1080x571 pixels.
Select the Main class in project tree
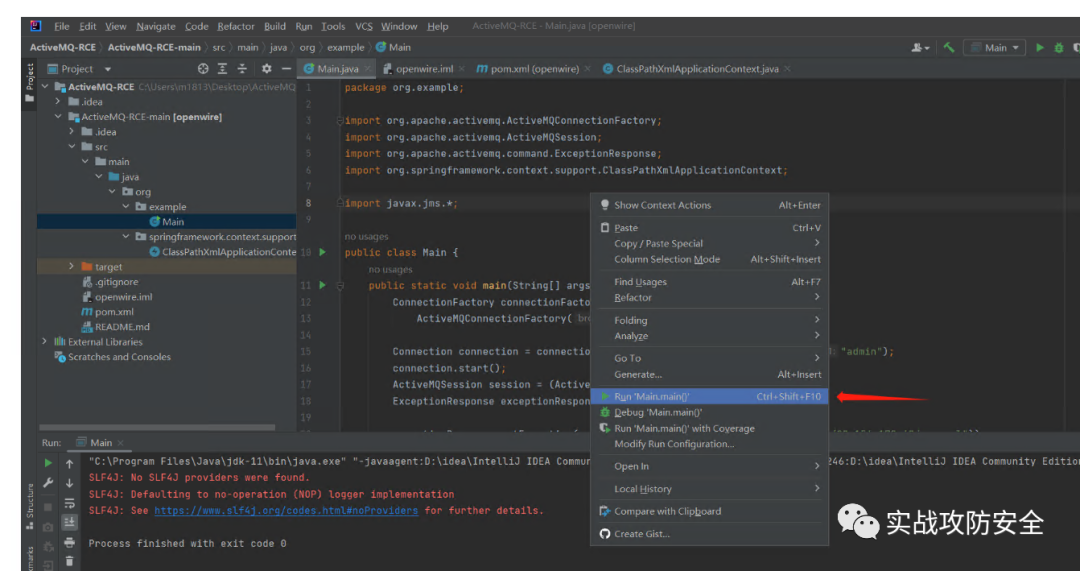[167, 222]
